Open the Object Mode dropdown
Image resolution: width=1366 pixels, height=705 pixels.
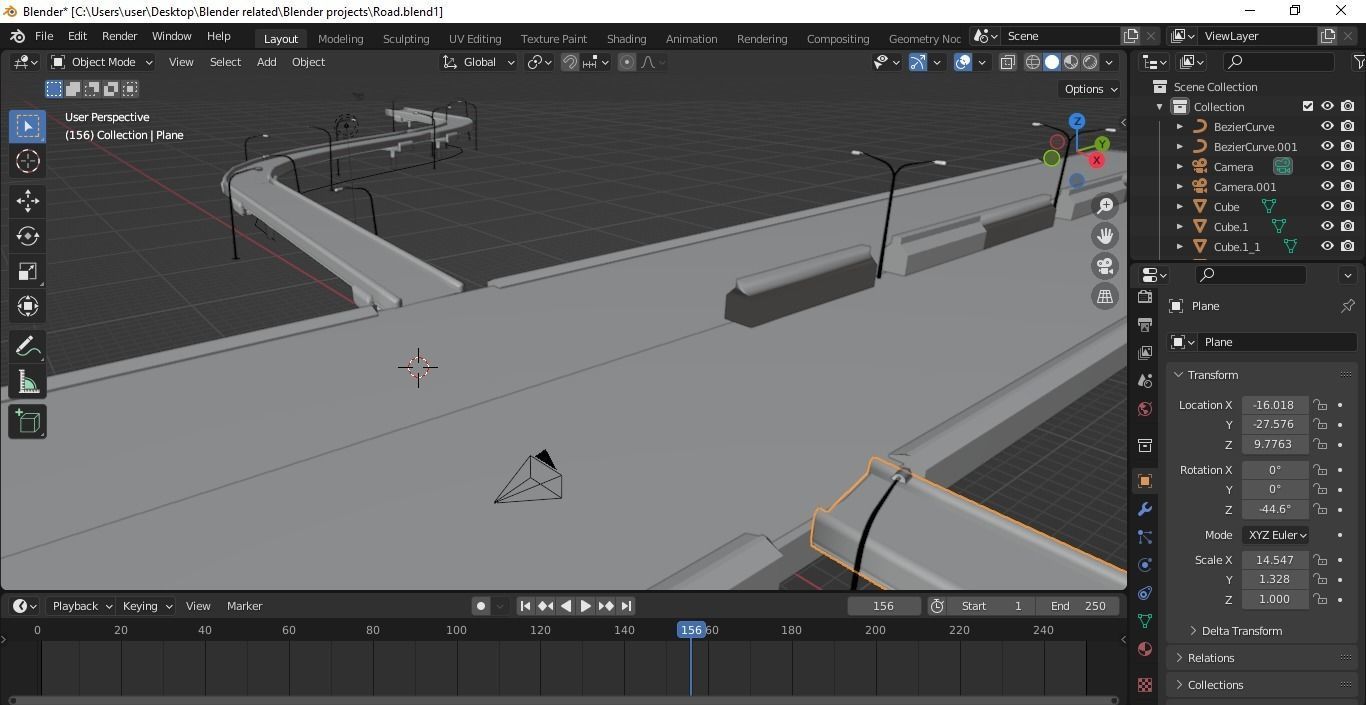coord(101,62)
